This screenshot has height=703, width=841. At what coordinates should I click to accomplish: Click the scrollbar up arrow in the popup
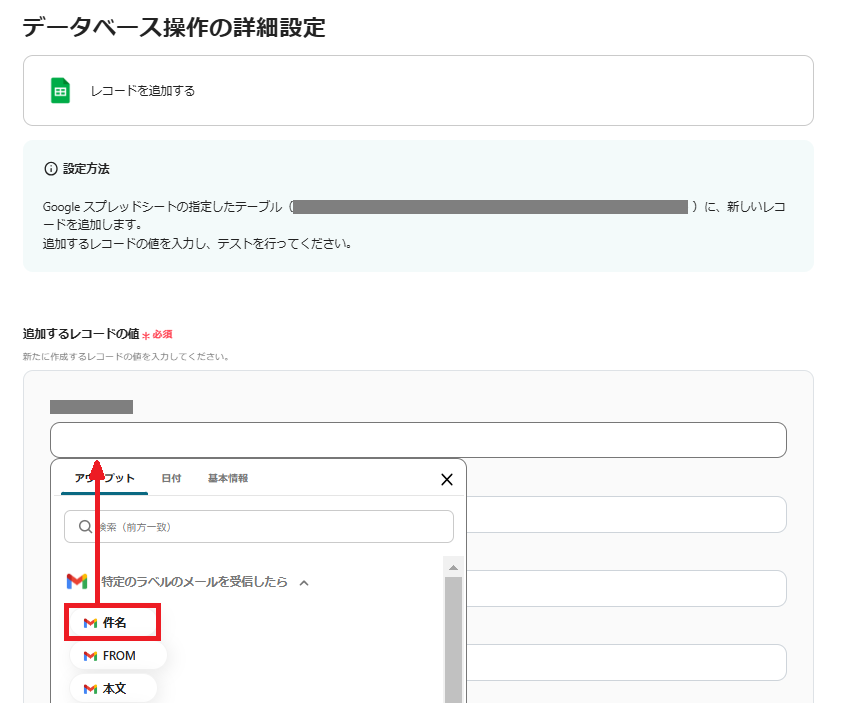[453, 567]
